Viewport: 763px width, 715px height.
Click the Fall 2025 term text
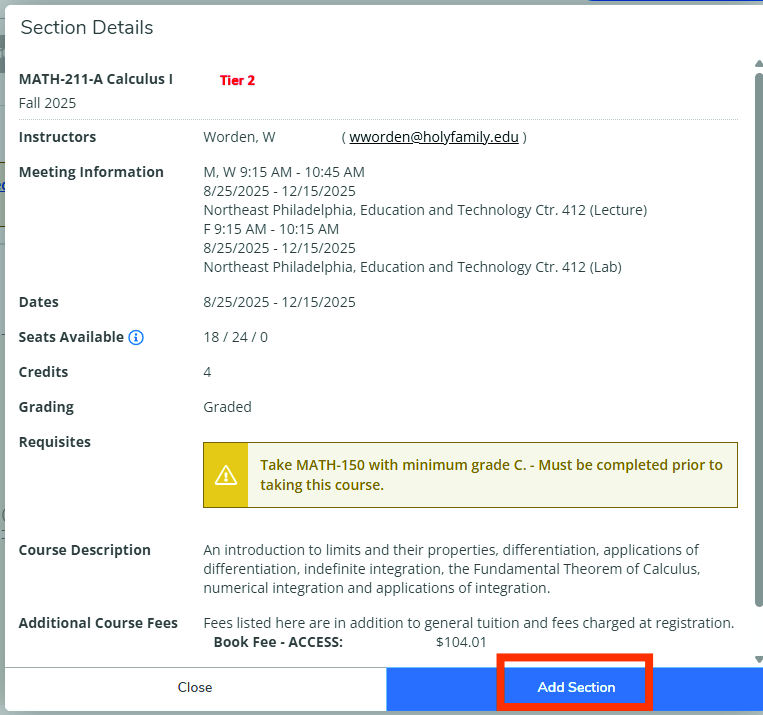47,103
